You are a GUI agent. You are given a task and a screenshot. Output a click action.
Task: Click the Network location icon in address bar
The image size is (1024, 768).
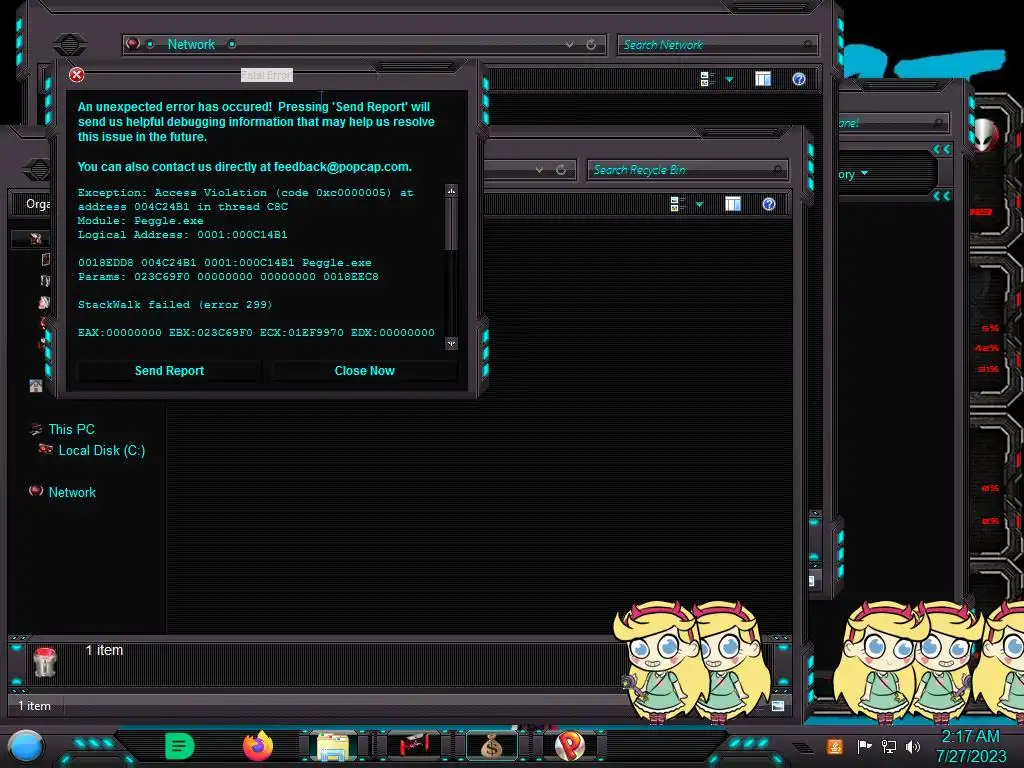tap(133, 44)
